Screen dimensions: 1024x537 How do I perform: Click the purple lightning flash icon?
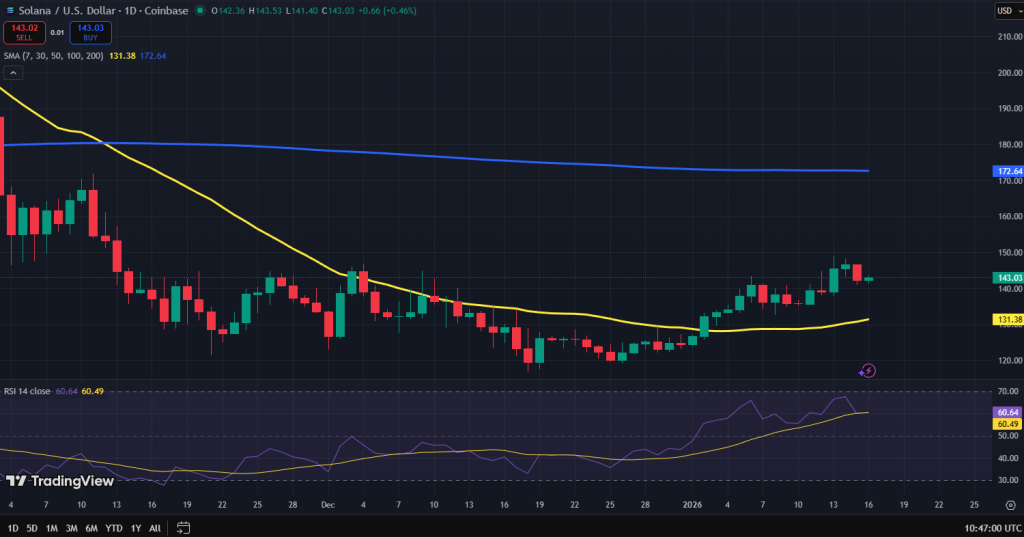pos(867,371)
